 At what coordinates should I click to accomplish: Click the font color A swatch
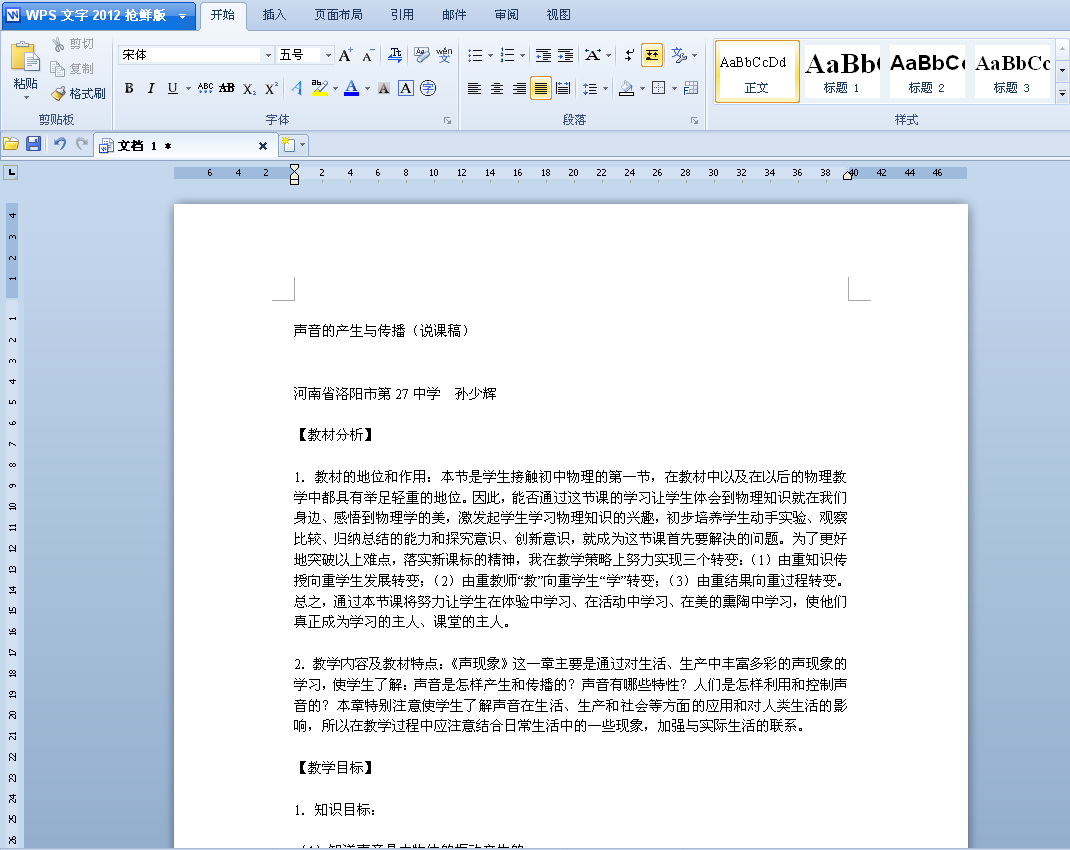point(351,88)
